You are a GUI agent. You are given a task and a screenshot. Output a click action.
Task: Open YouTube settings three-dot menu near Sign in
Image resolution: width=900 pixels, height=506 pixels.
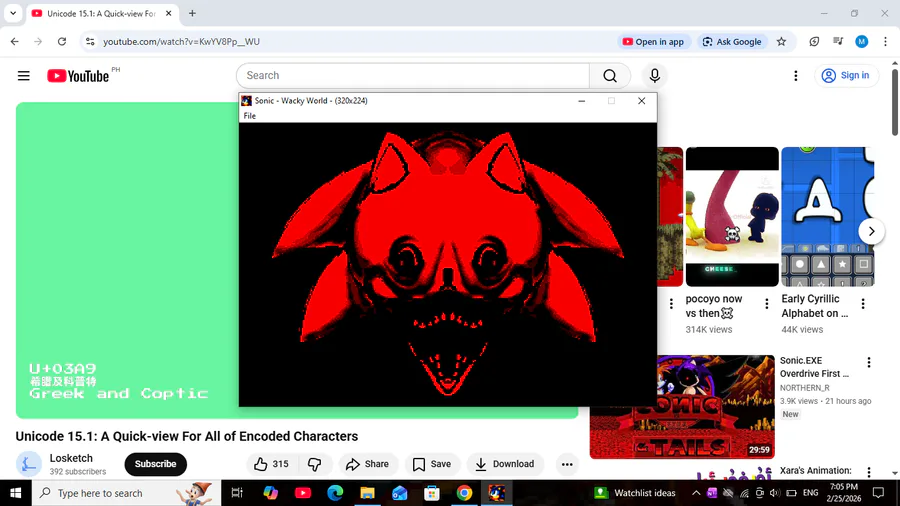pyautogui.click(x=796, y=76)
